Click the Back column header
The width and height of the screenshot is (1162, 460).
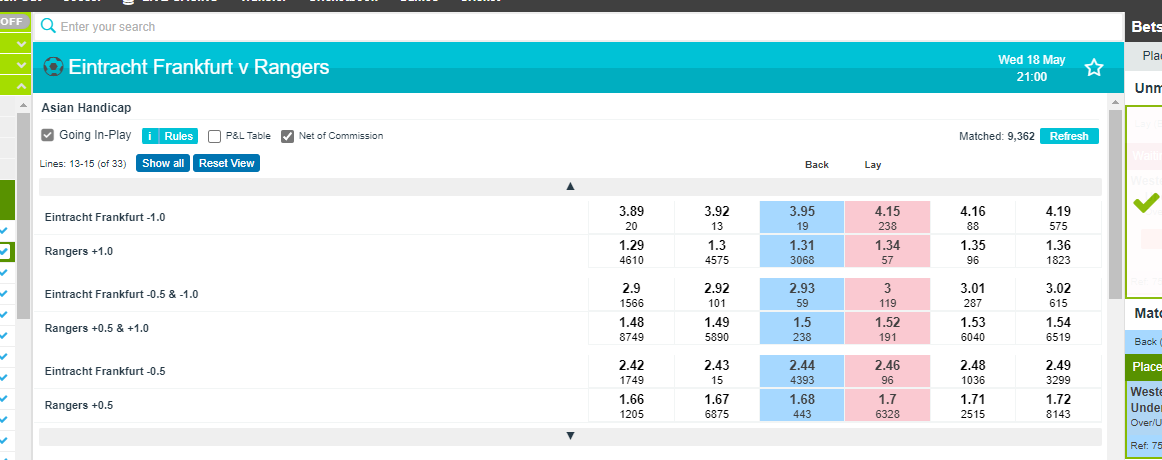[817, 164]
